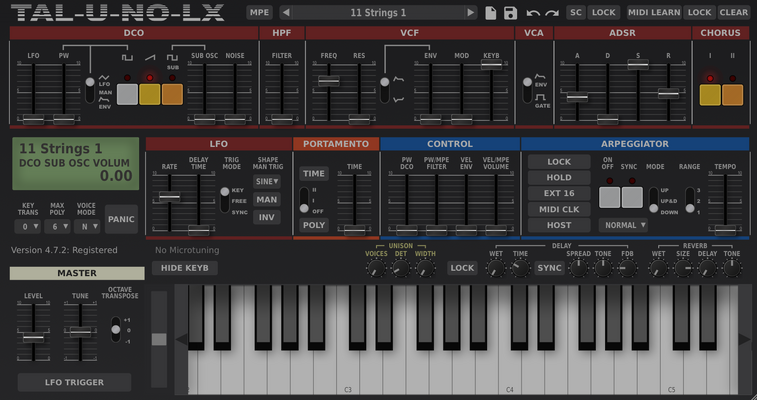Click the undo arrow icon

coord(533,13)
